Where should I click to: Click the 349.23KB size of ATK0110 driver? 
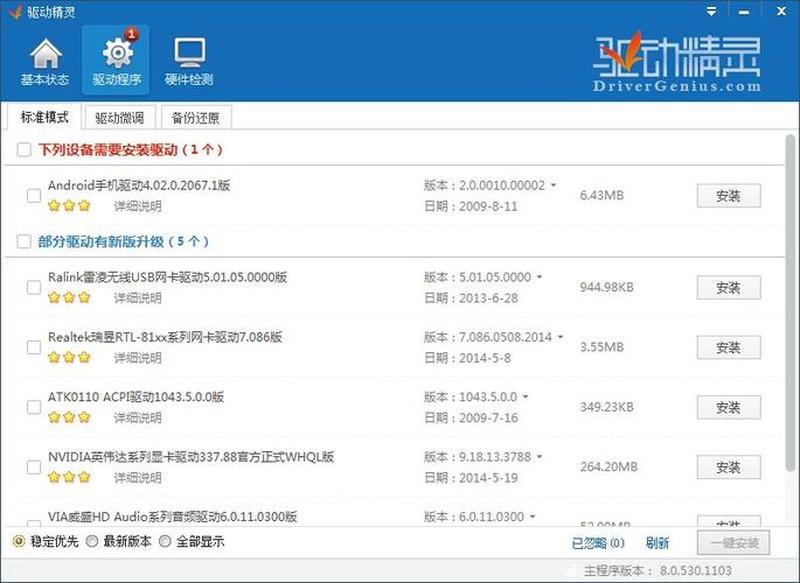point(607,407)
